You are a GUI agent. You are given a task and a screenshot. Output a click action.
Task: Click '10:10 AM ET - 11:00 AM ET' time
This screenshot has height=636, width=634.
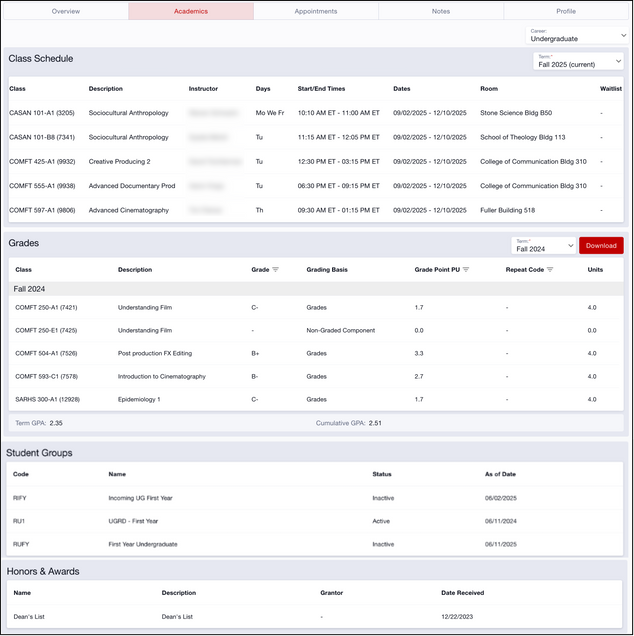coord(339,113)
